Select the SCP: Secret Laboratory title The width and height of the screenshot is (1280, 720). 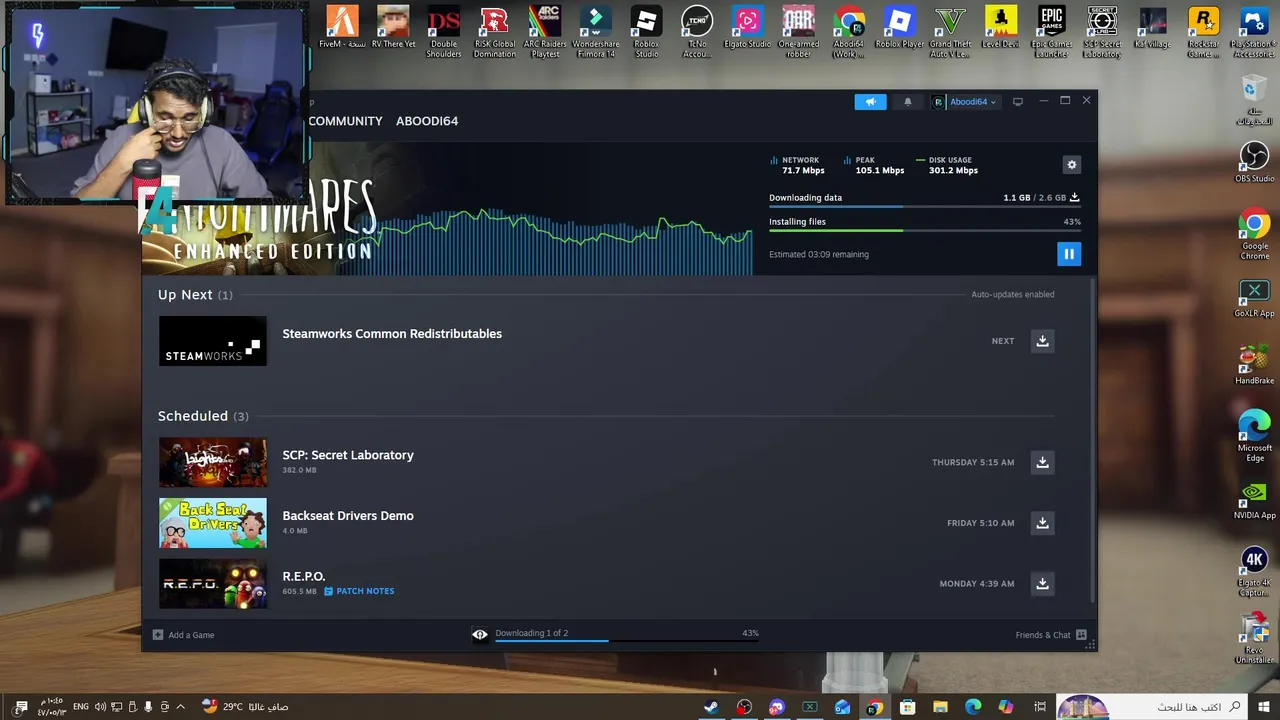pyautogui.click(x=348, y=455)
